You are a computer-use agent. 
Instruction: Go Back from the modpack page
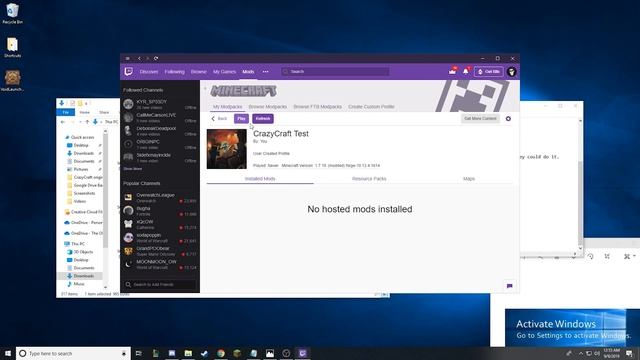tap(219, 118)
